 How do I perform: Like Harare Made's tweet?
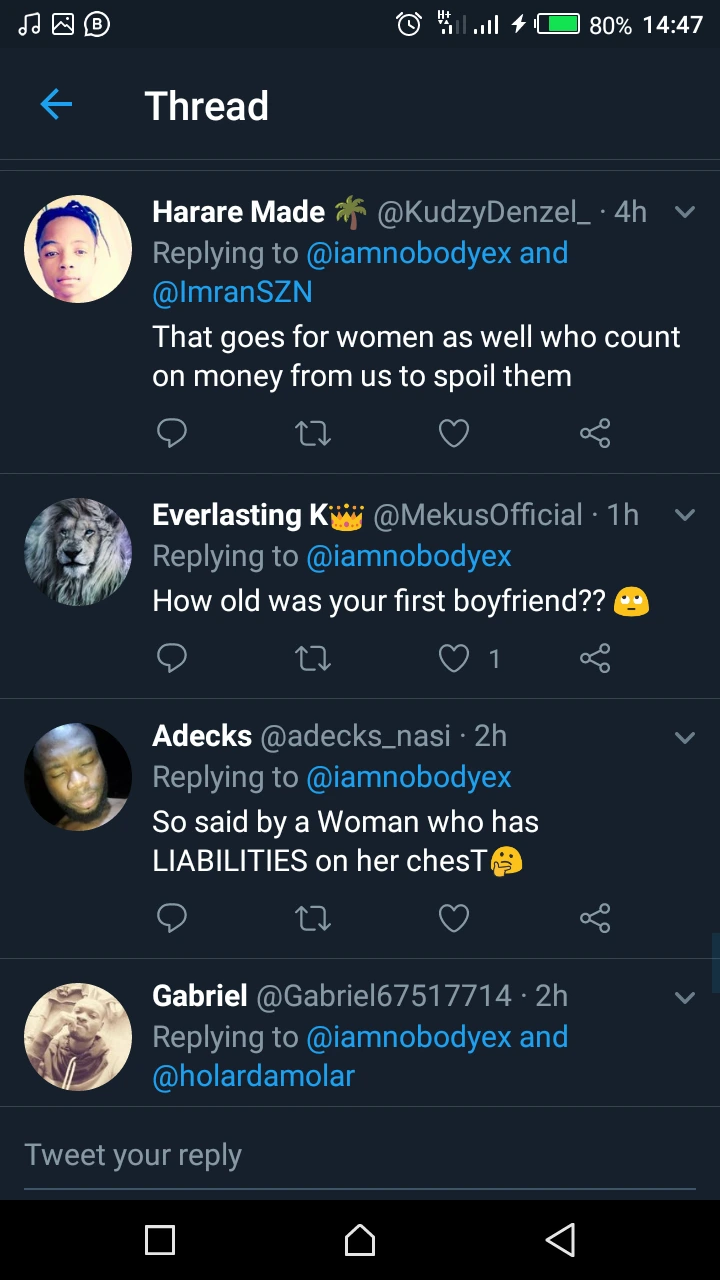click(x=454, y=433)
